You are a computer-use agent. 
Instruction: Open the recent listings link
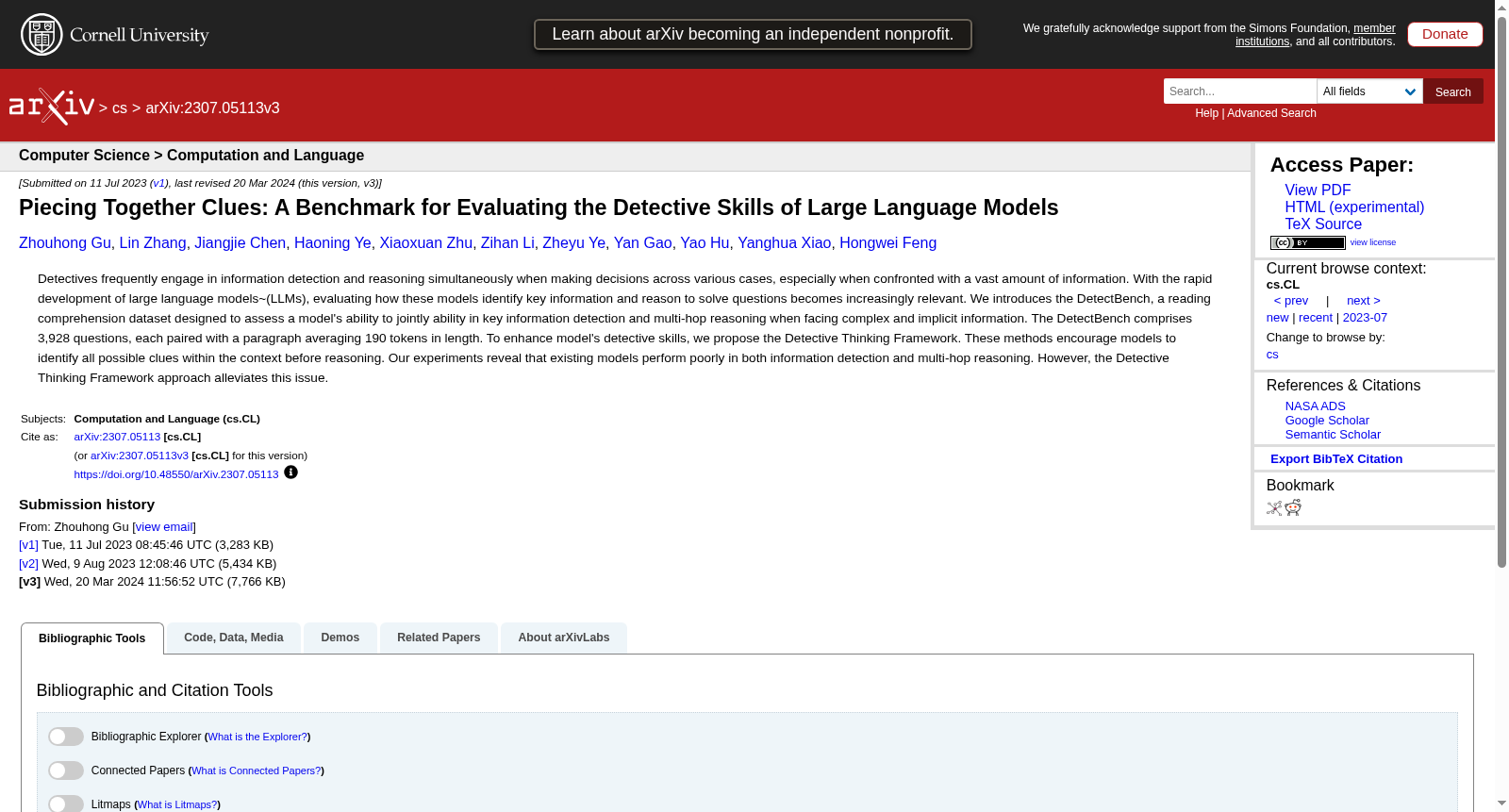1316,318
